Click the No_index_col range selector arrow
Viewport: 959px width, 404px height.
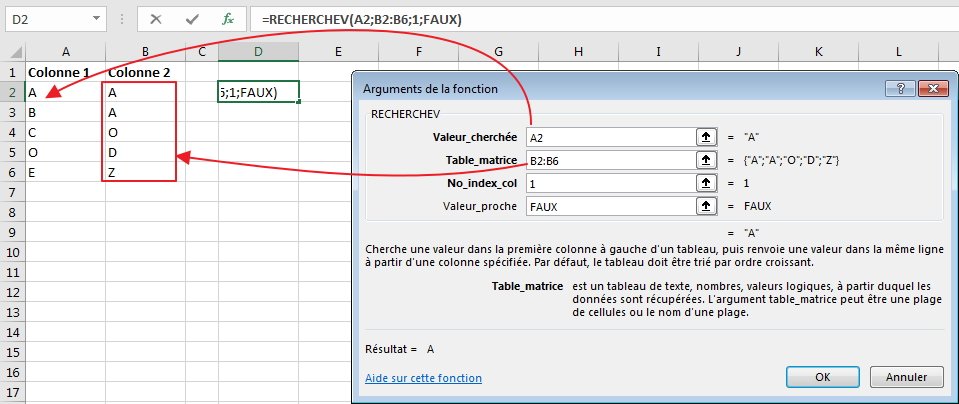707,183
